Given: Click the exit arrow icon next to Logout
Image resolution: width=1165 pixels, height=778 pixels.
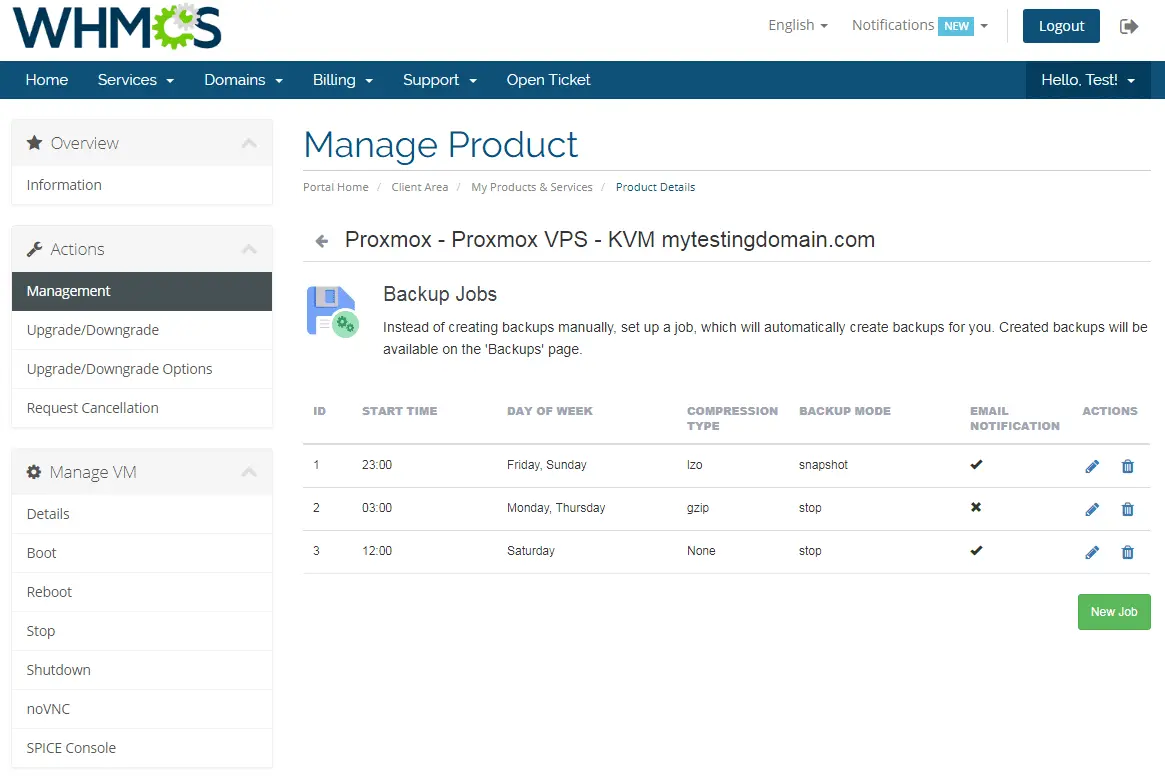Looking at the screenshot, I should click(1129, 27).
